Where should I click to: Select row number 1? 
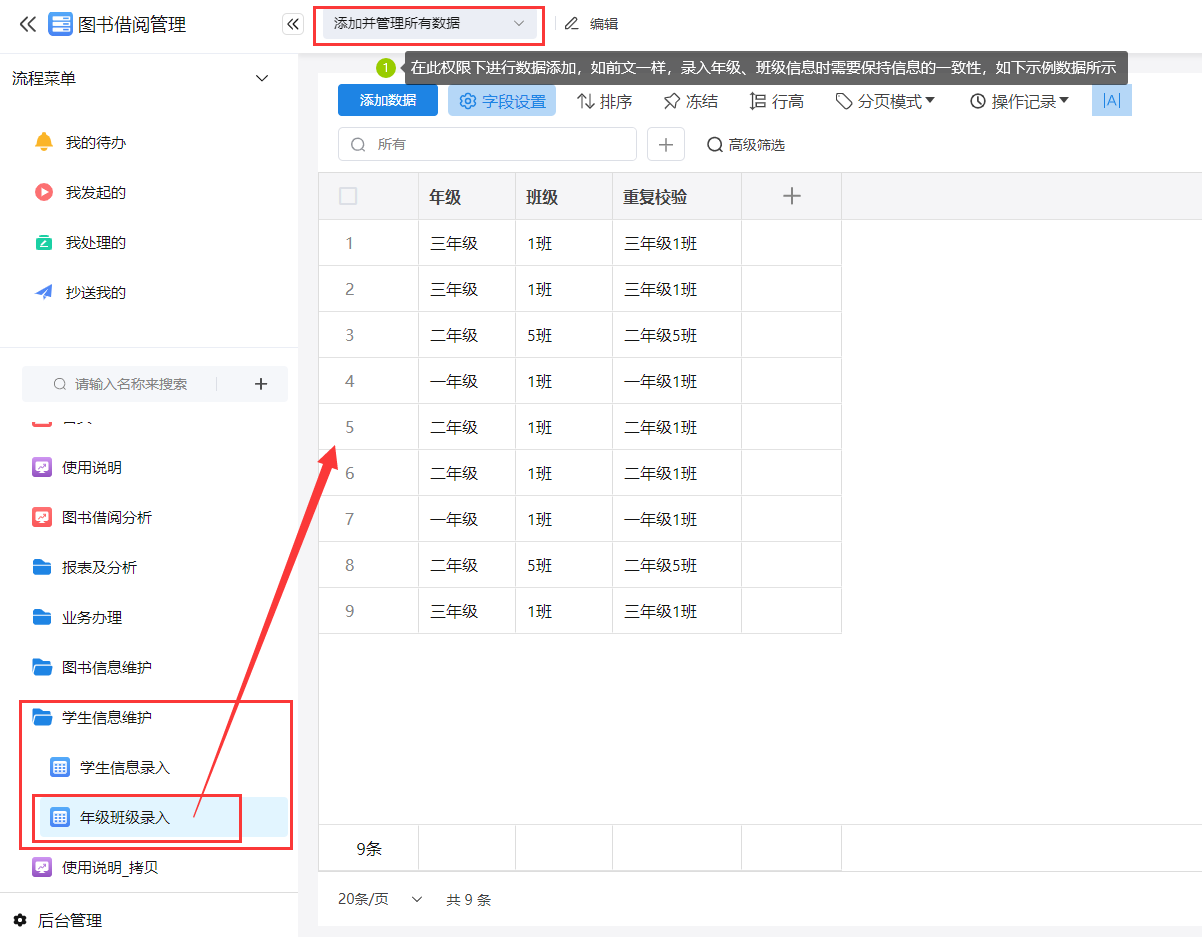(x=349, y=243)
